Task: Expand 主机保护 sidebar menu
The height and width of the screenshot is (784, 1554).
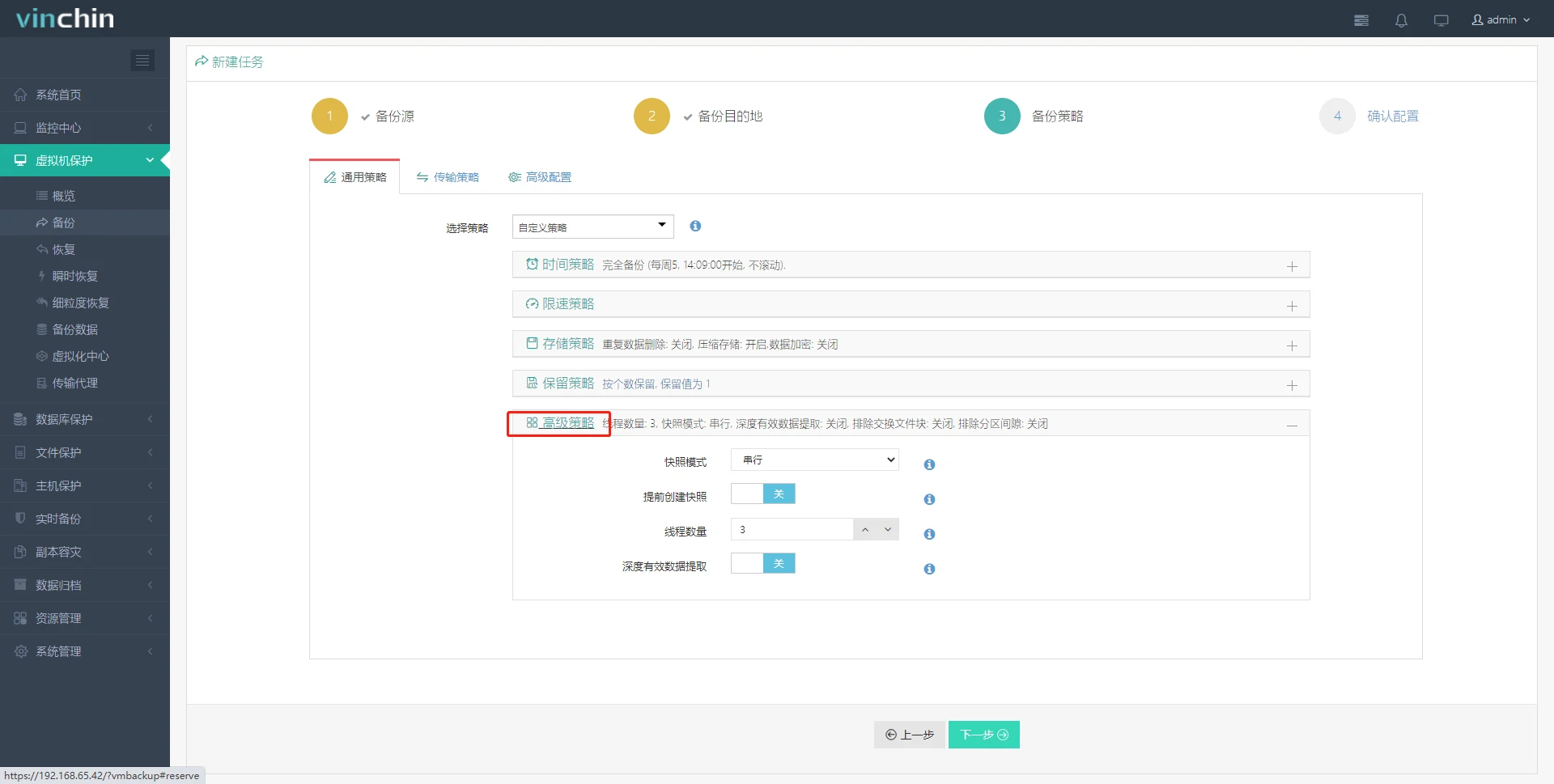Action: pos(85,485)
